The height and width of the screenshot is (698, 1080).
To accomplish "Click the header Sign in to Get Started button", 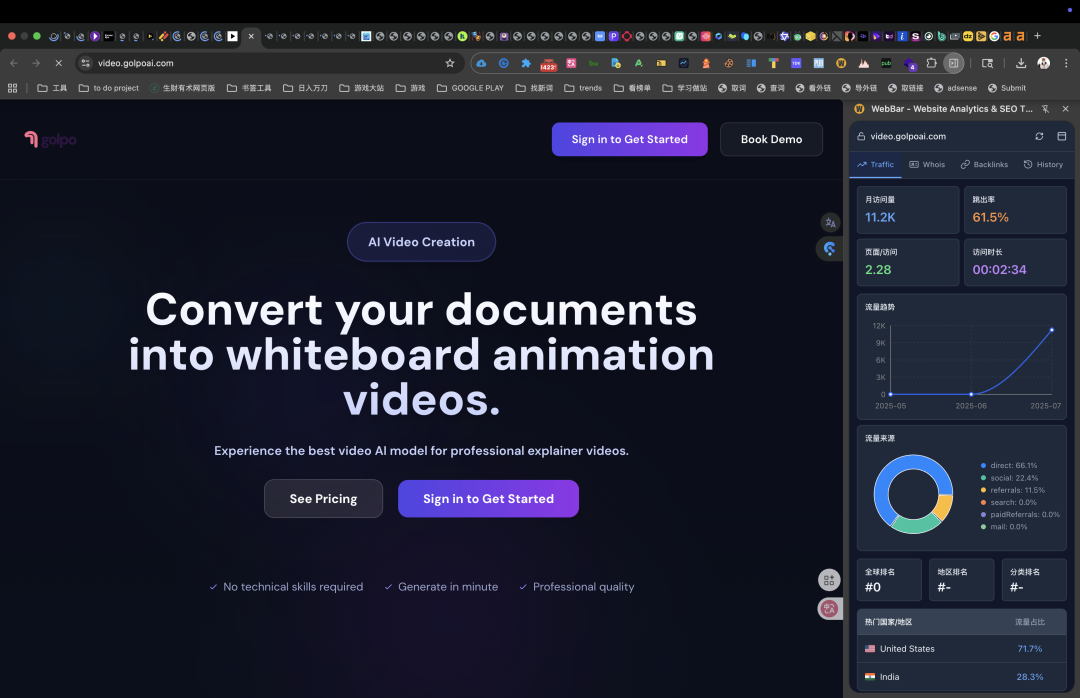I will click(x=630, y=139).
